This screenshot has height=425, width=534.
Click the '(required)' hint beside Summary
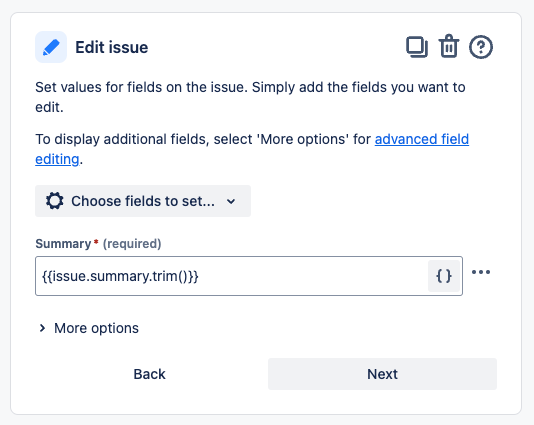(x=132, y=244)
